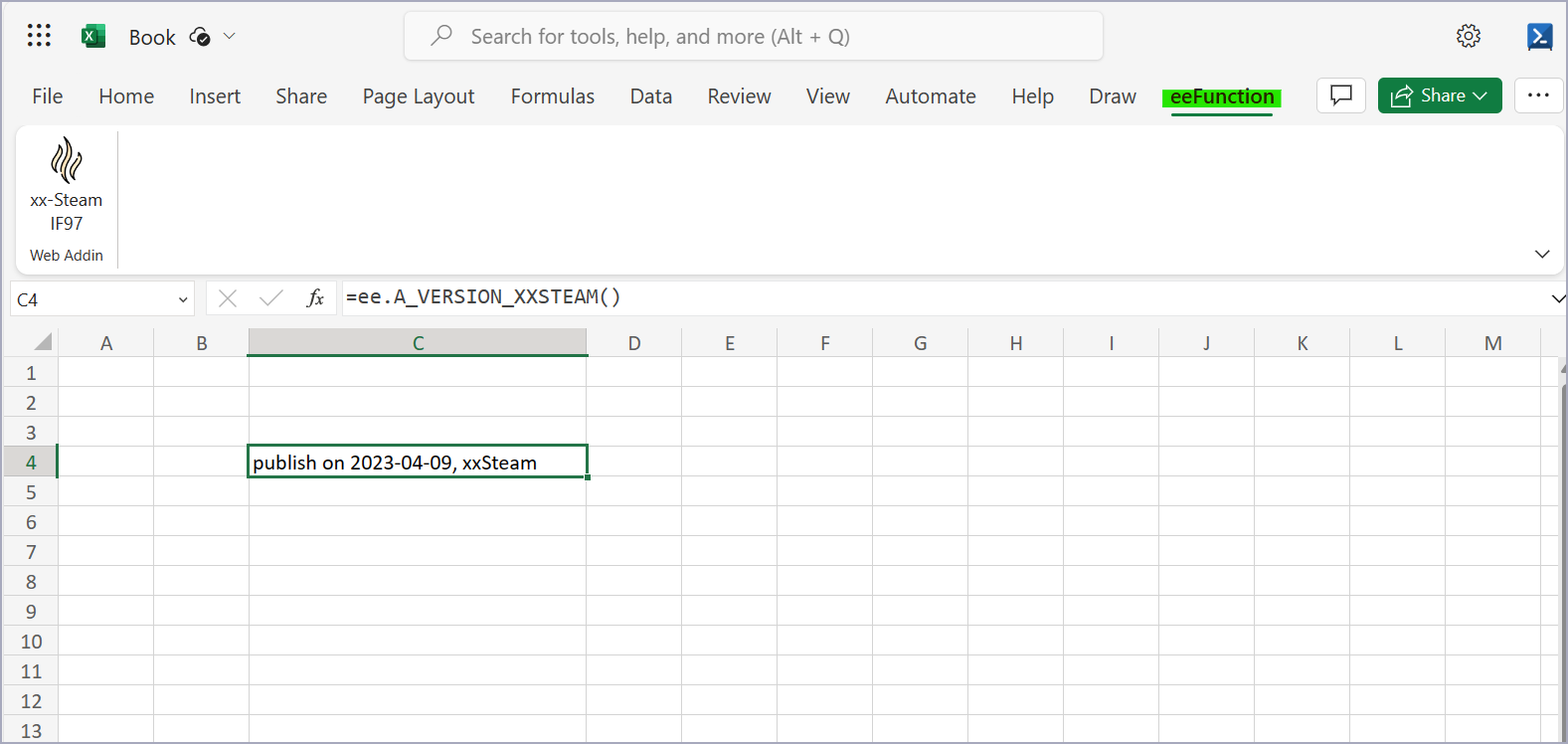Select row 12 header

coord(31,701)
